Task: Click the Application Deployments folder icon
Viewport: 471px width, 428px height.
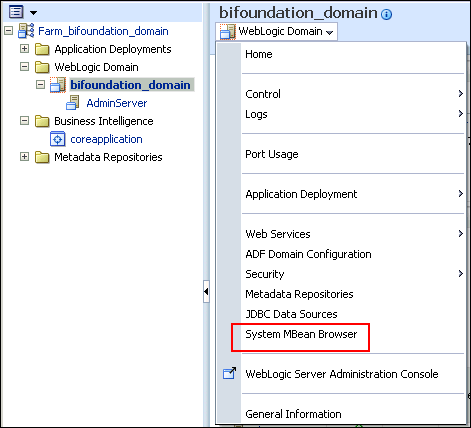Action: click(42, 49)
